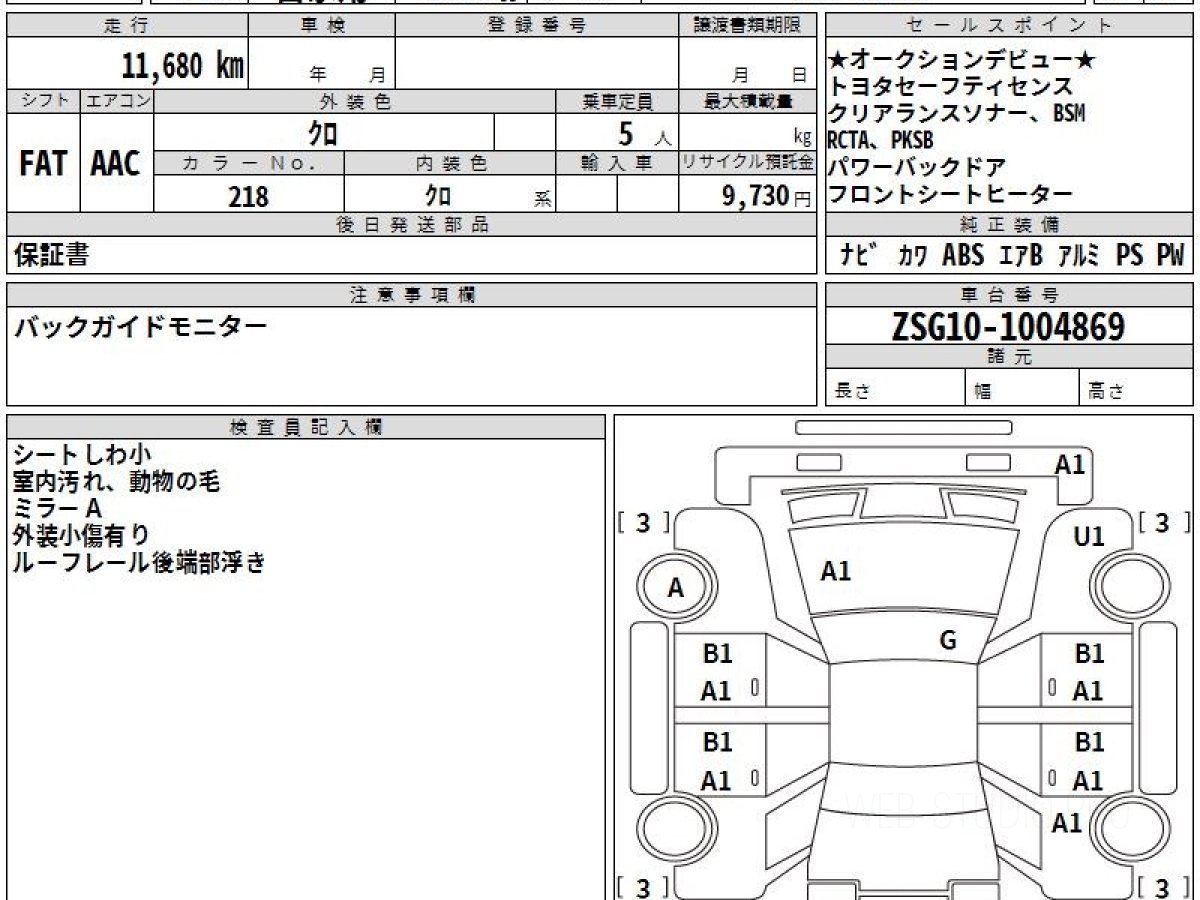Click the G mark on the windshield
The image size is (1200, 900).
[949, 641]
